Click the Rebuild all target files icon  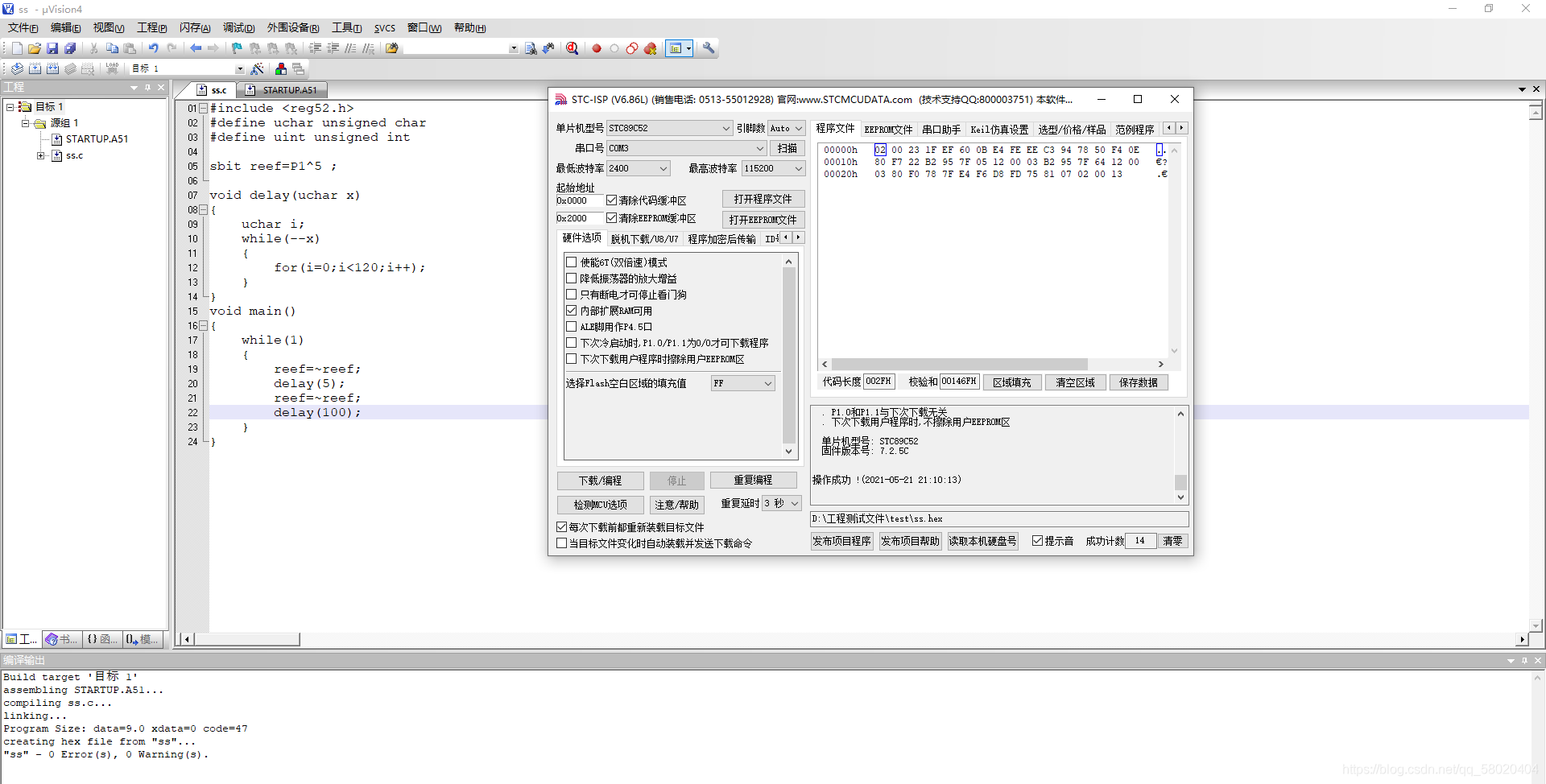click(x=52, y=68)
